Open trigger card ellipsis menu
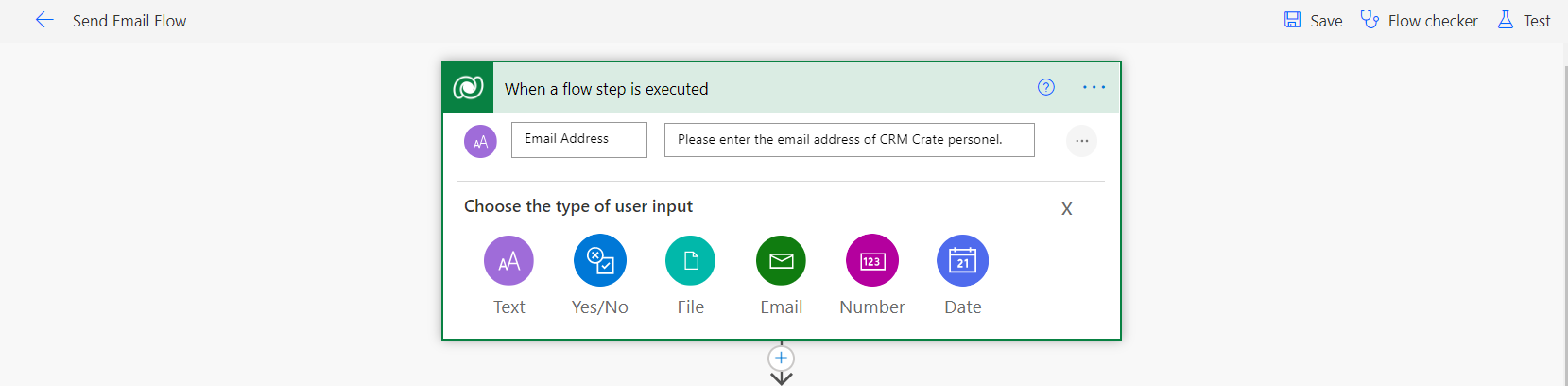 coord(1094,87)
